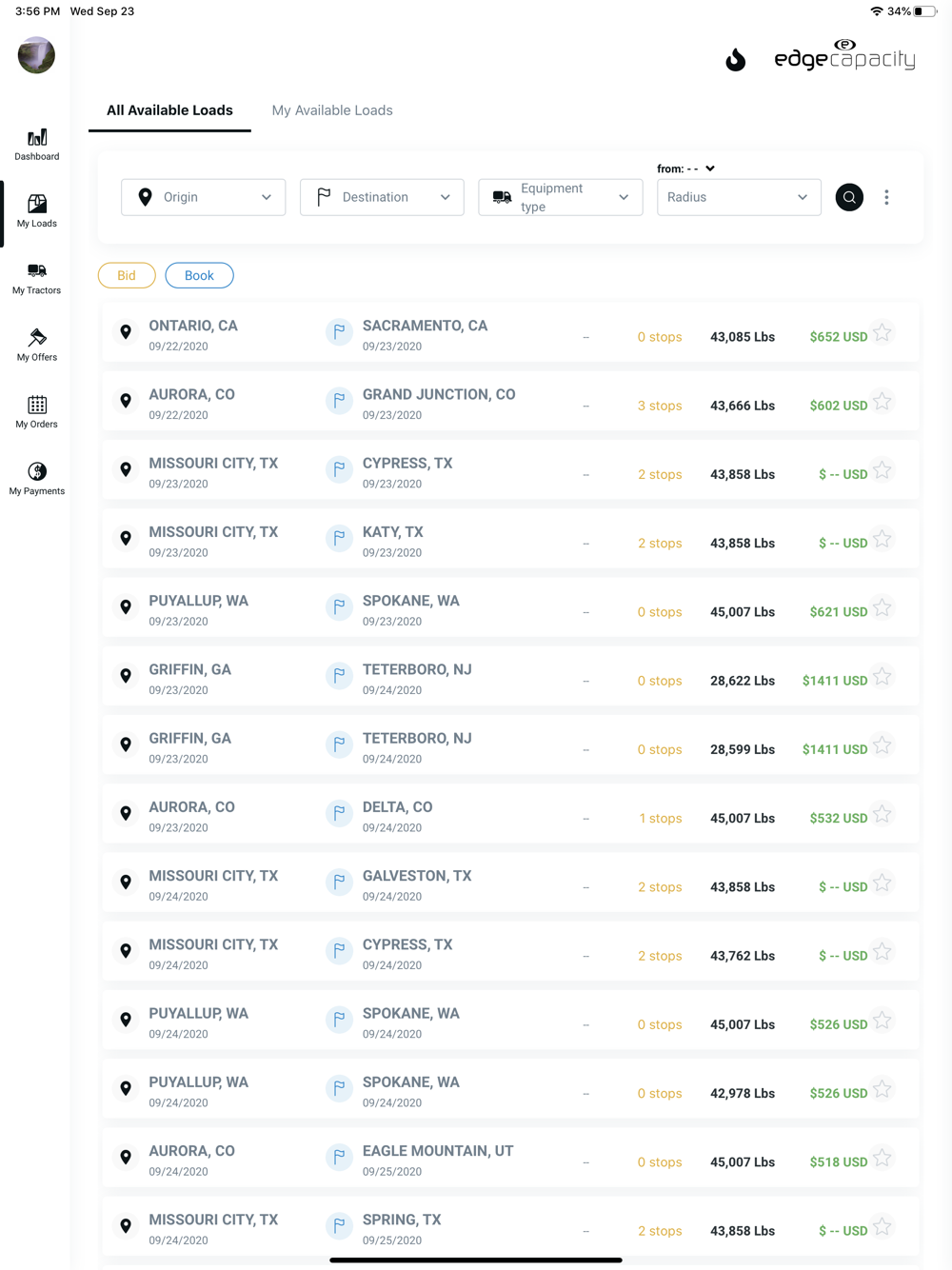
Task: Click the black search button
Action: (849, 197)
